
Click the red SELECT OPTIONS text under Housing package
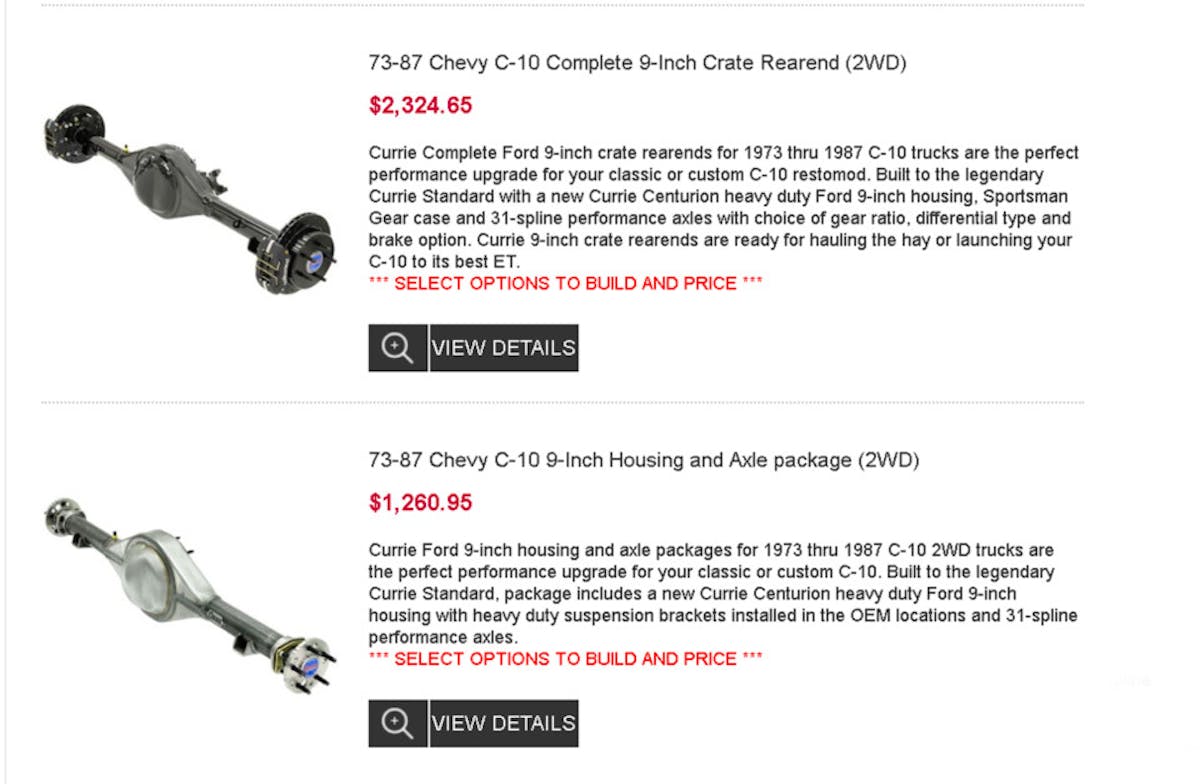point(565,659)
